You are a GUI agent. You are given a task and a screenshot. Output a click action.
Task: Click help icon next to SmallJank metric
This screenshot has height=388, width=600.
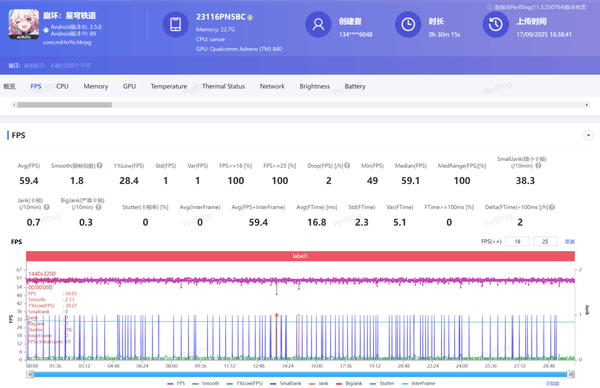tap(538, 166)
